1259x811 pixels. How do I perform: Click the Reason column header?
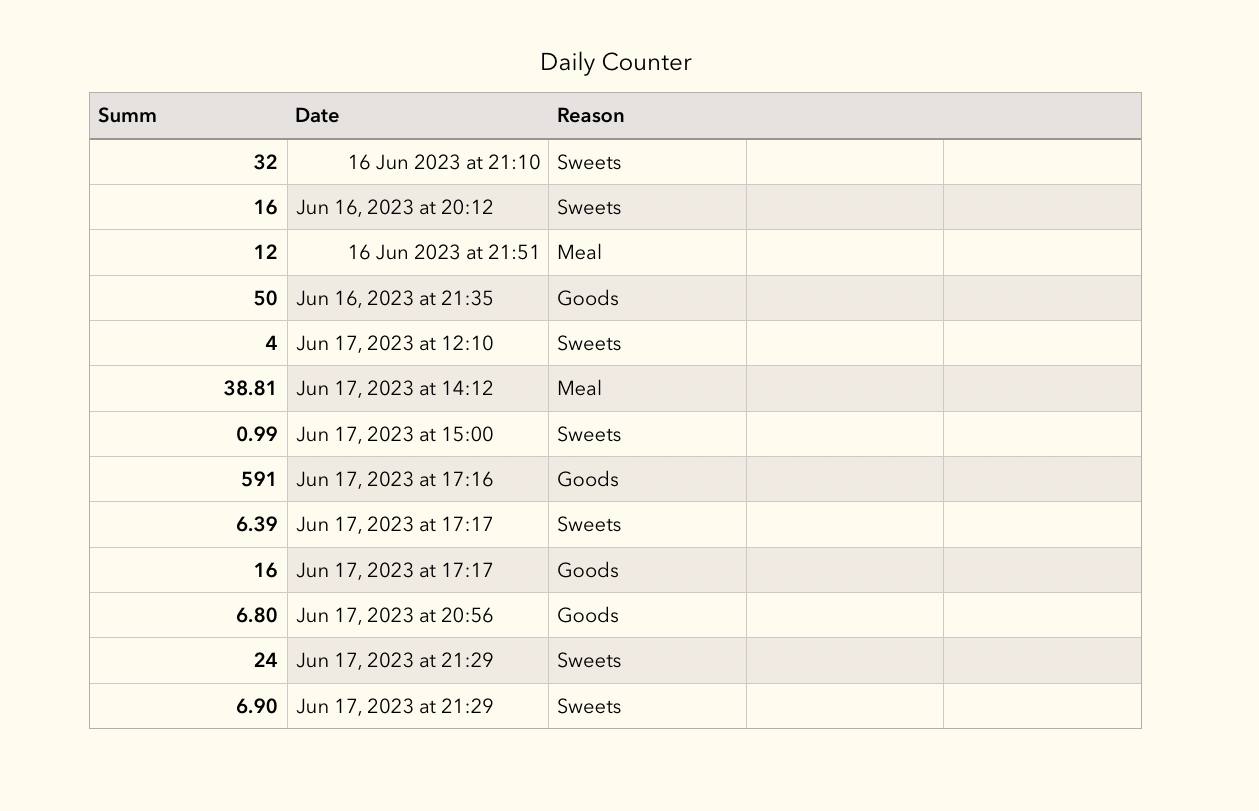pos(647,116)
